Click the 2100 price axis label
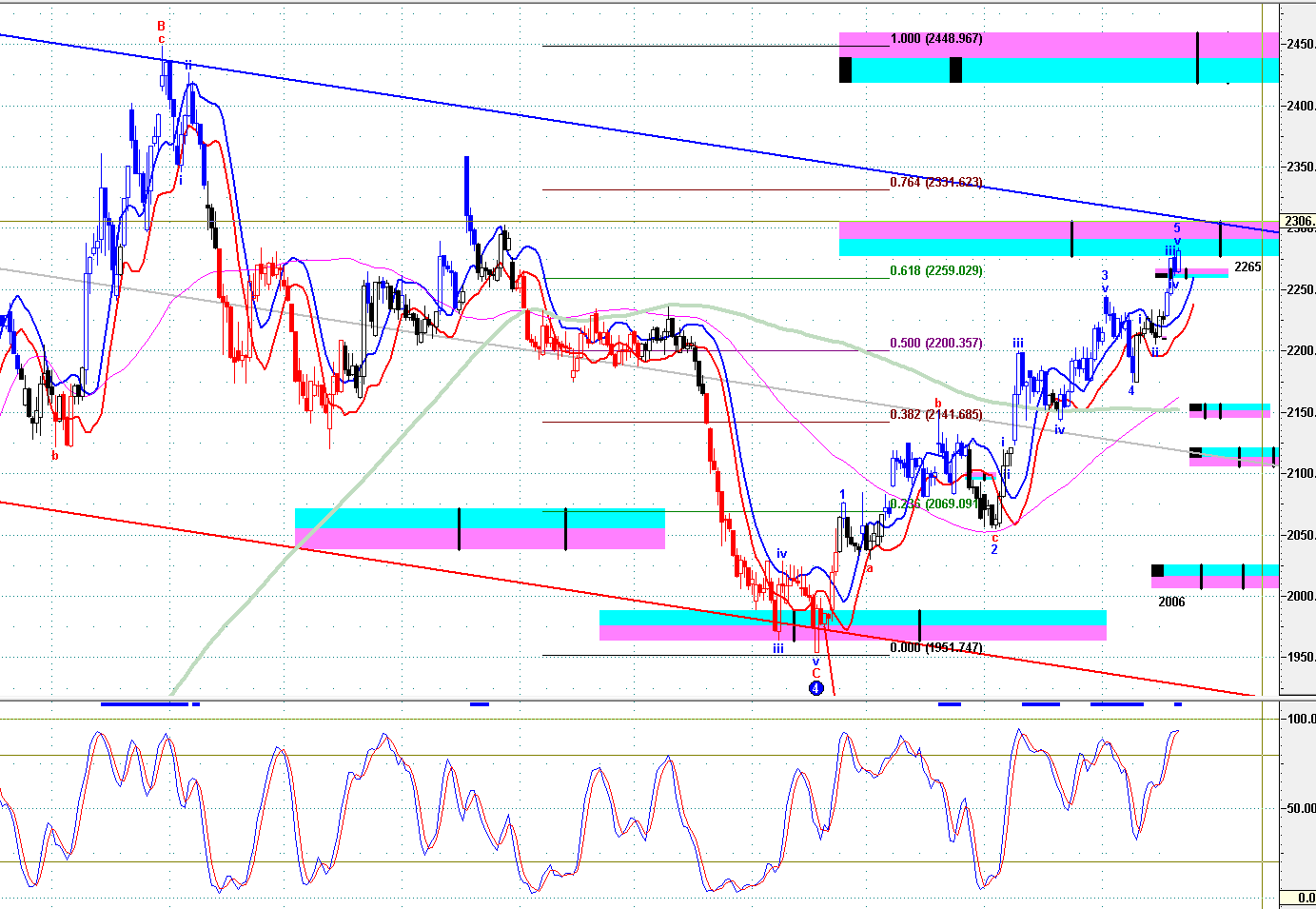 (x=1301, y=474)
